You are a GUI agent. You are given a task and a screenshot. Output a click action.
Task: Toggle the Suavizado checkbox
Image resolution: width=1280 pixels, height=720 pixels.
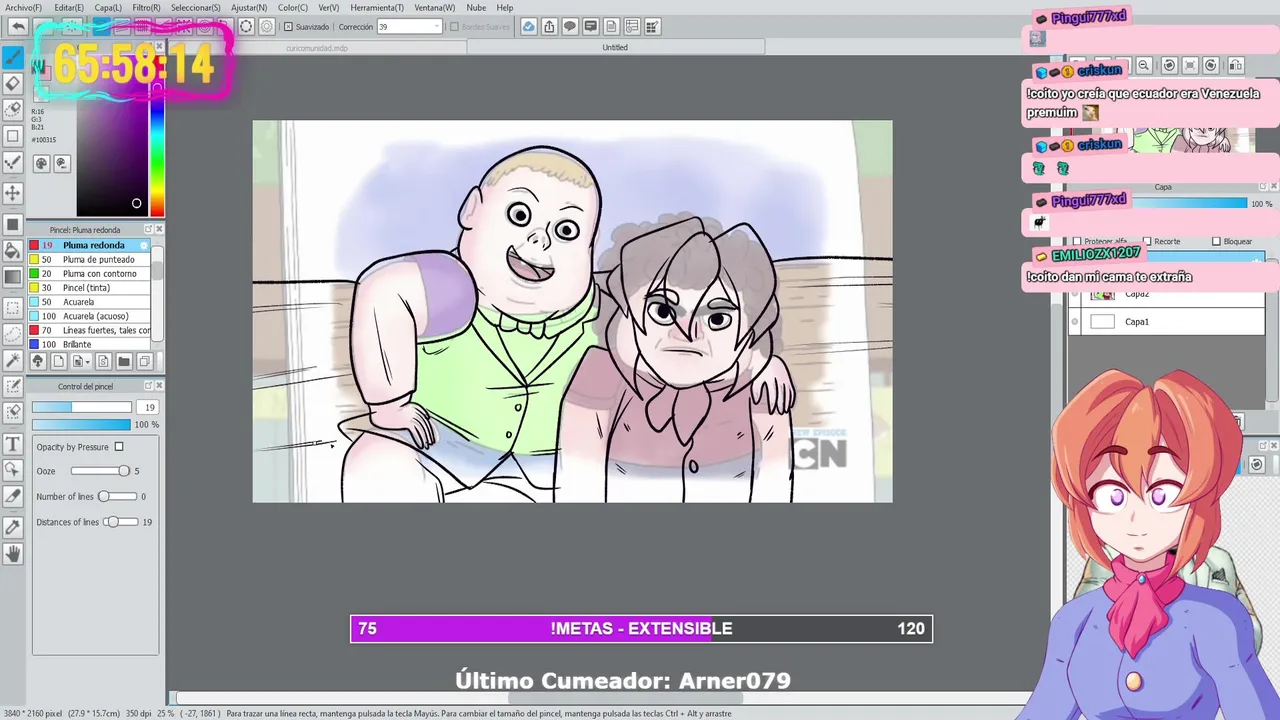click(x=289, y=27)
